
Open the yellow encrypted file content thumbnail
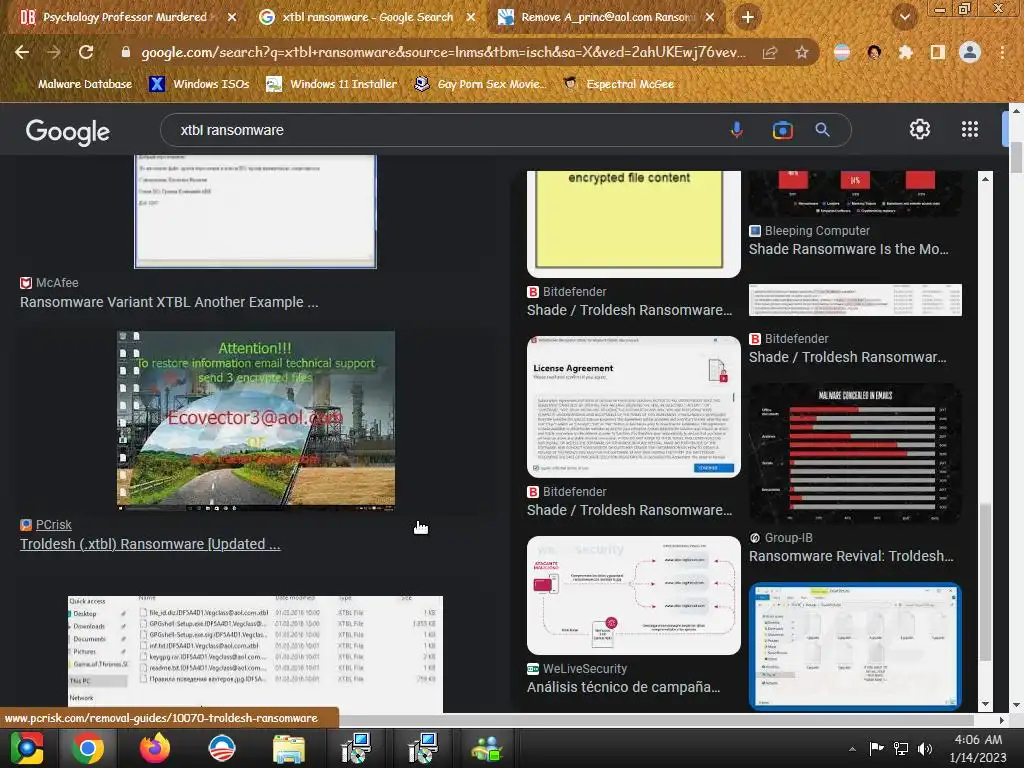(x=633, y=223)
